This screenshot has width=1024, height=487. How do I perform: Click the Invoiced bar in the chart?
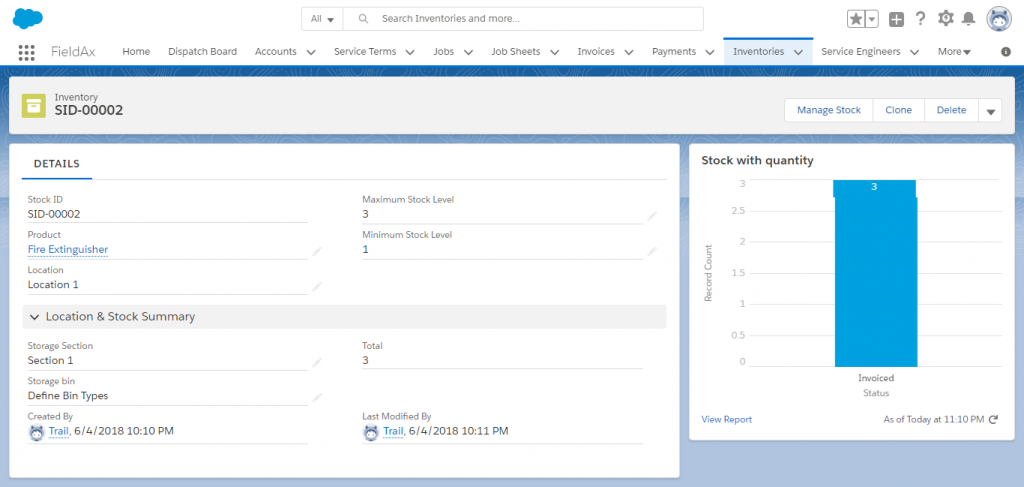(875, 274)
